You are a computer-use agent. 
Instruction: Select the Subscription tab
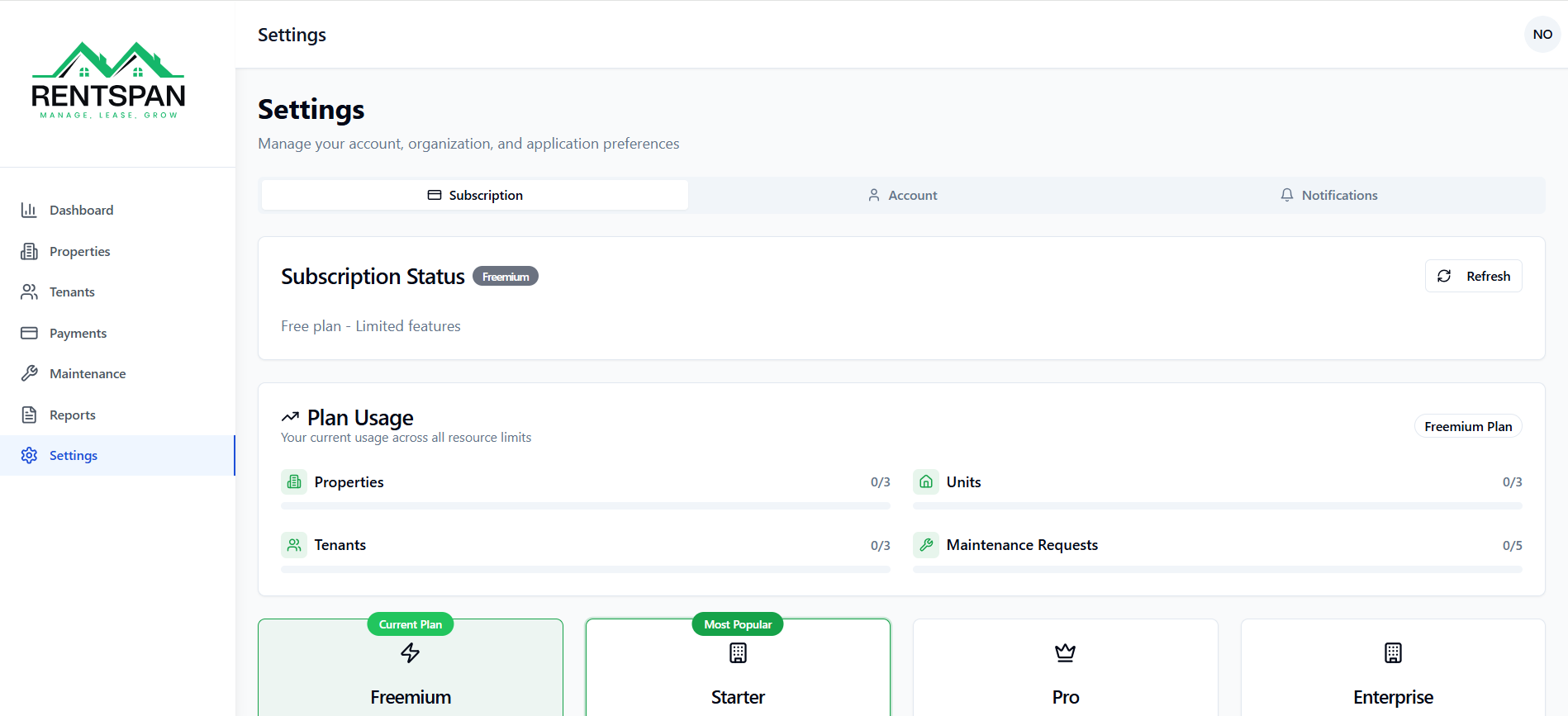click(475, 195)
